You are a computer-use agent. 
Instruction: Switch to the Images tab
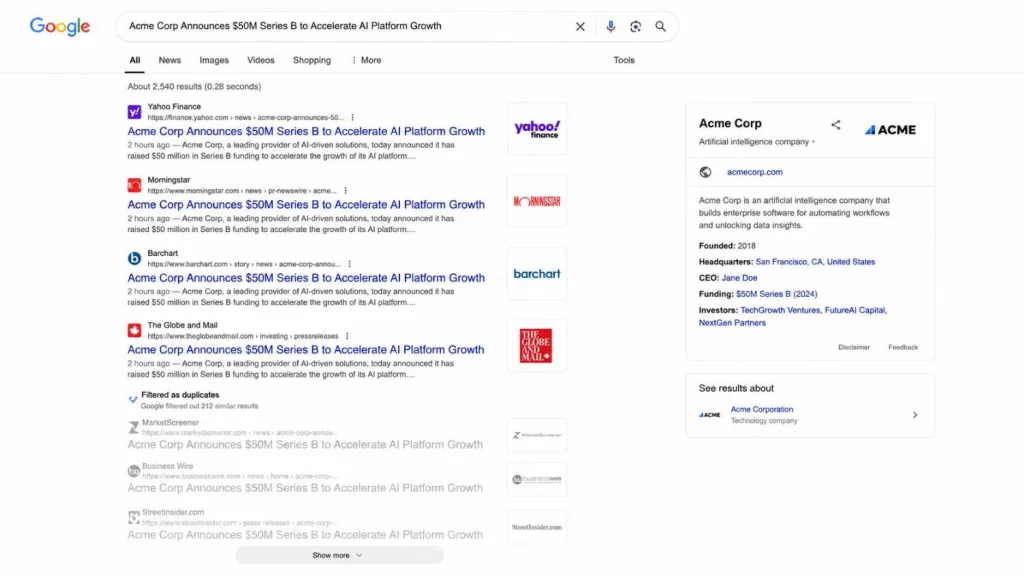click(214, 60)
